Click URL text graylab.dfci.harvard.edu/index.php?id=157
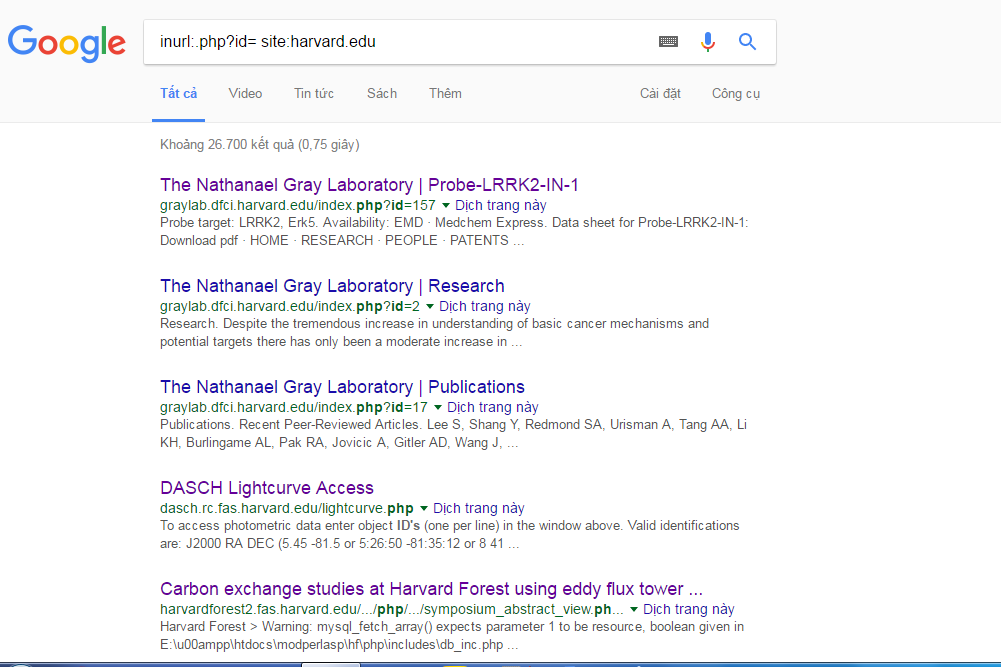This screenshot has height=667, width=1001. coord(297,206)
